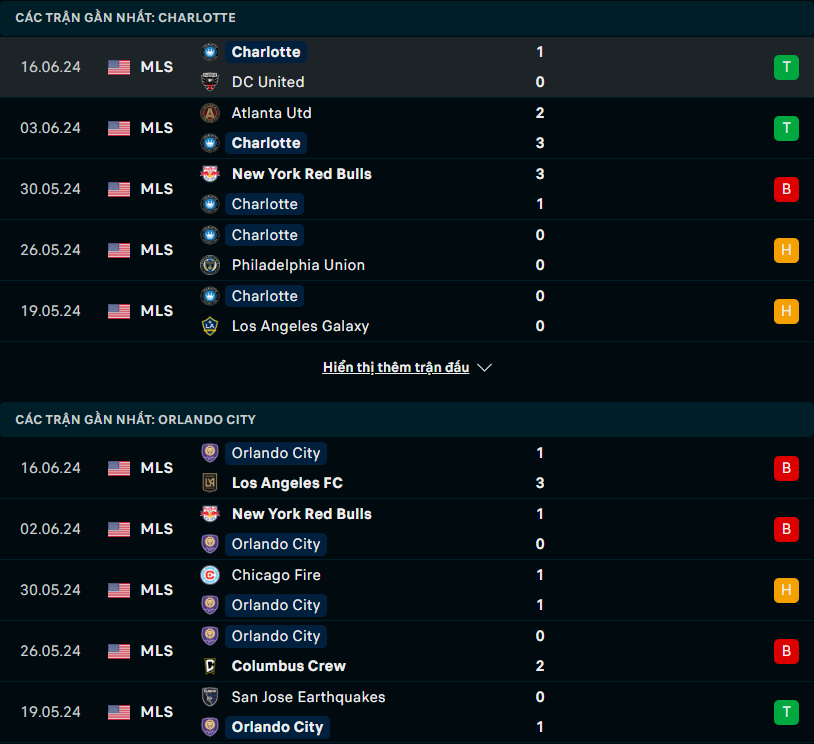This screenshot has width=814, height=744.
Task: Open Chicago Fire team name
Action: click(276, 575)
